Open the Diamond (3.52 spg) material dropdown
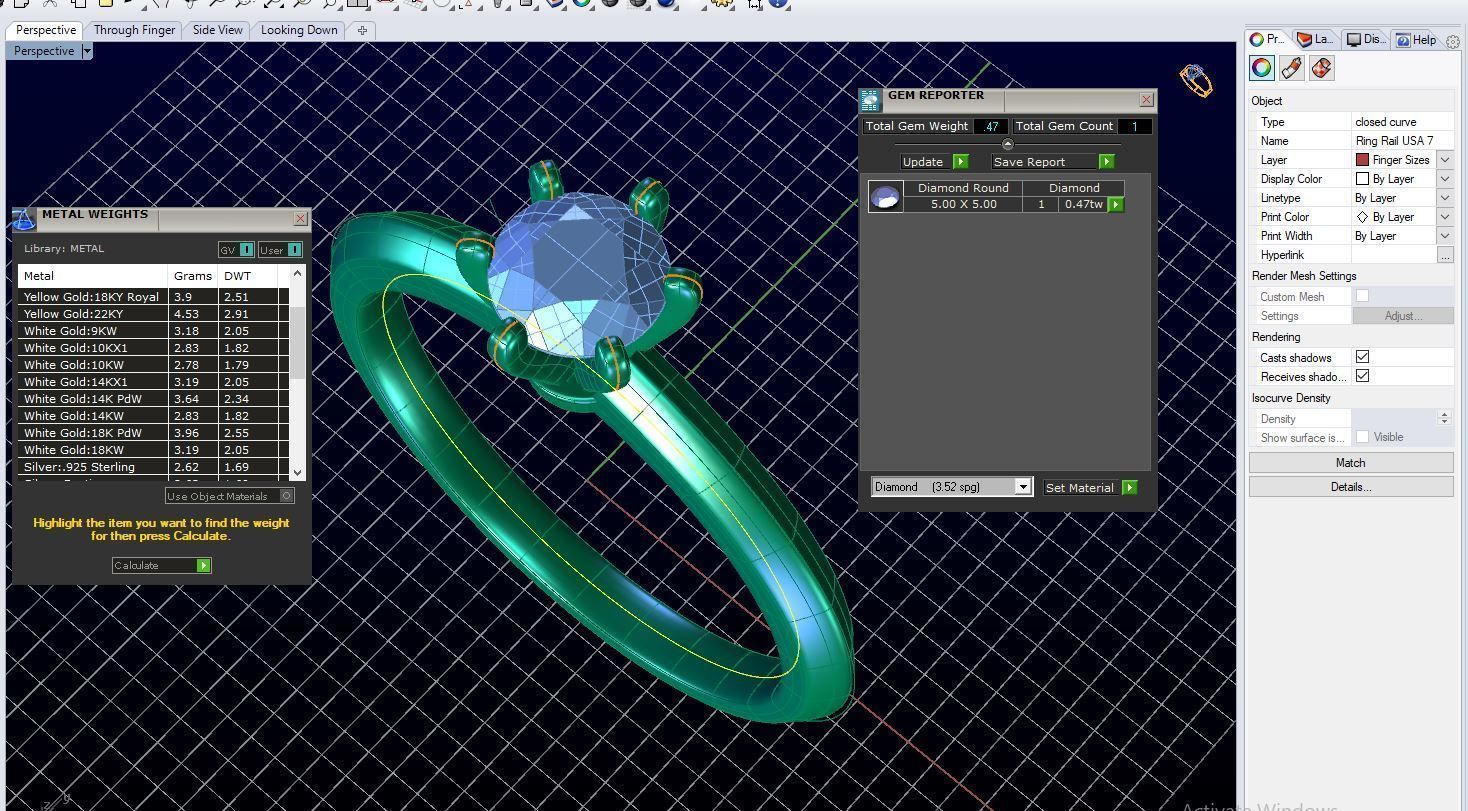 (x=1022, y=487)
